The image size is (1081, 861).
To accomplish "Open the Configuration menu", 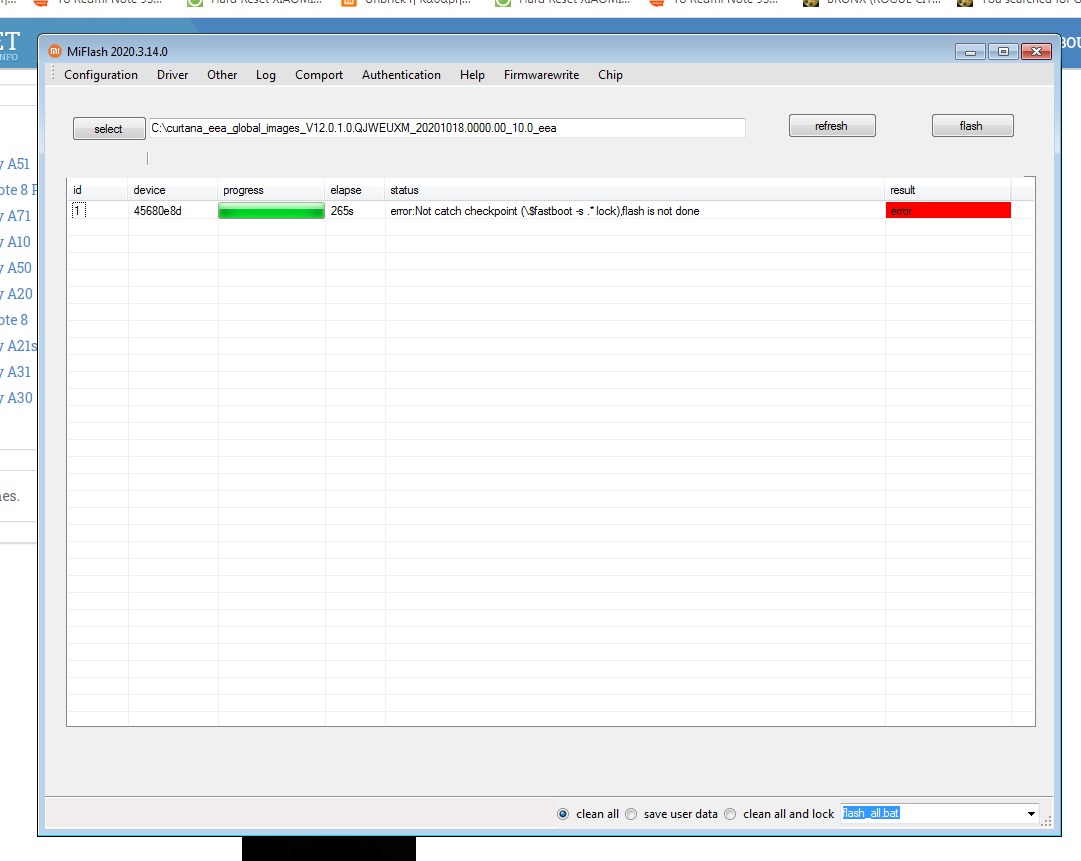I will [101, 74].
